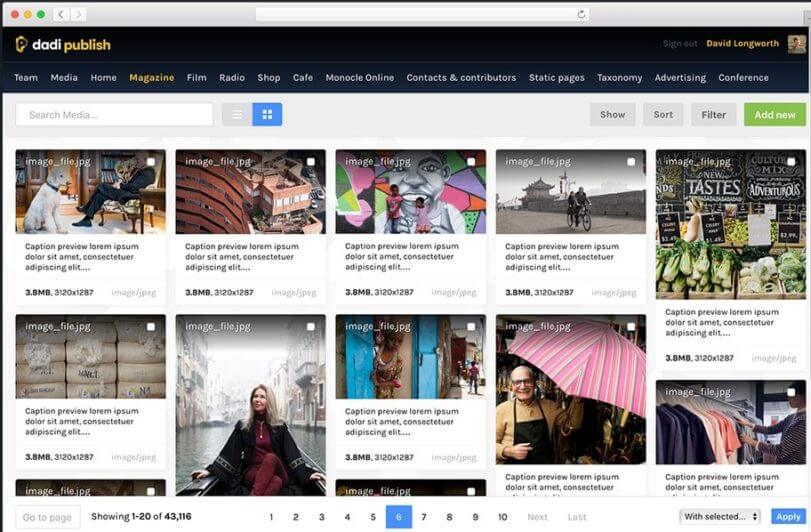The image size is (811, 532).
Task: Go back with browser back arrow
Action: (x=60, y=14)
